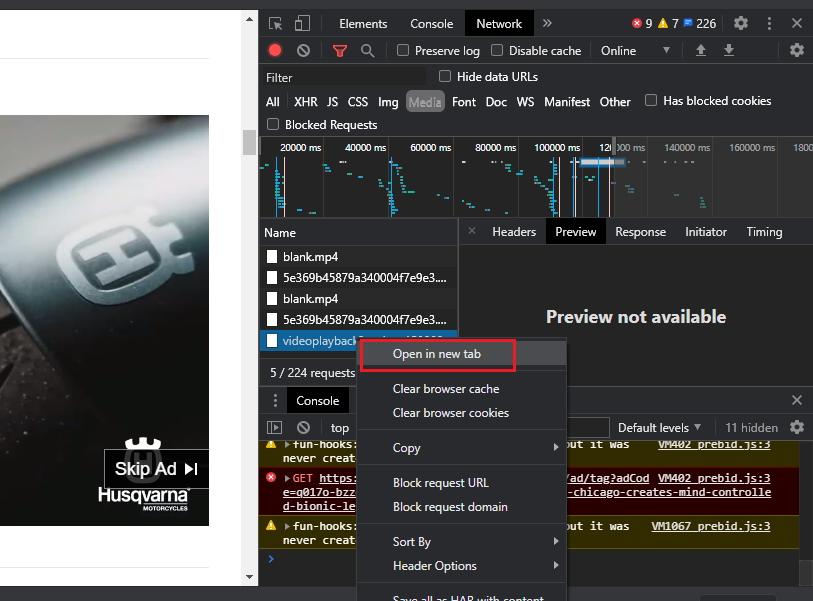The image size is (813, 601).
Task: Toggle the Media request filter
Action: [x=425, y=102]
